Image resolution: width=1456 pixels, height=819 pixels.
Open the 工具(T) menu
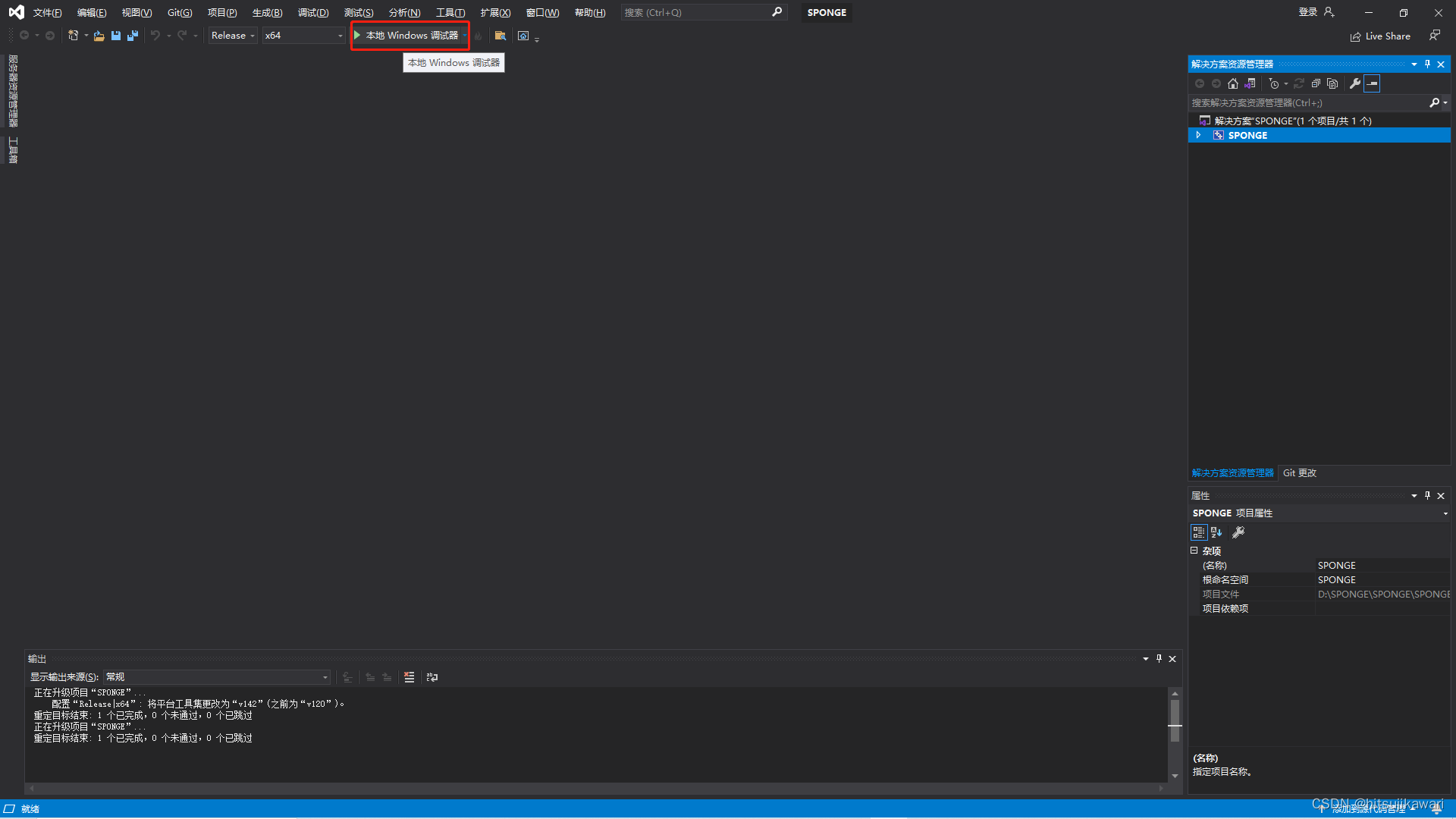[x=450, y=13]
